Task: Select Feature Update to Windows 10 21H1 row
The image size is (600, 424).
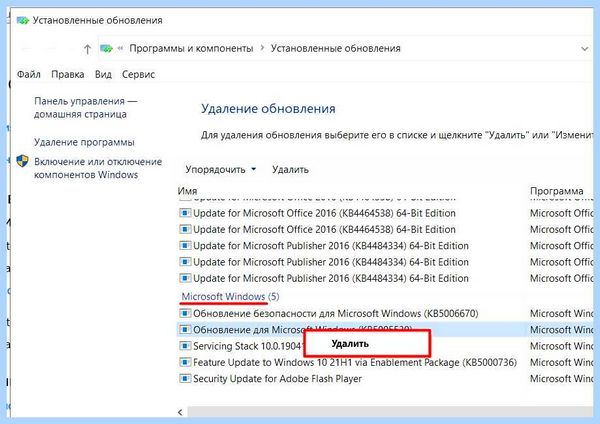Action: (355, 362)
